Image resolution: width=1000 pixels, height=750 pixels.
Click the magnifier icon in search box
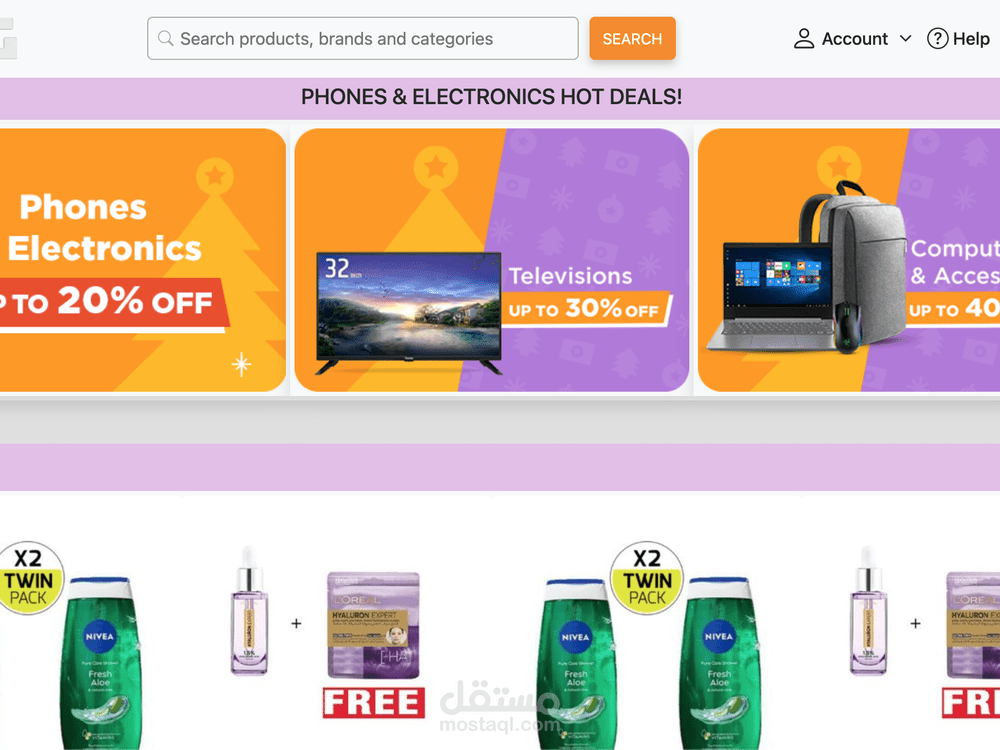click(165, 38)
